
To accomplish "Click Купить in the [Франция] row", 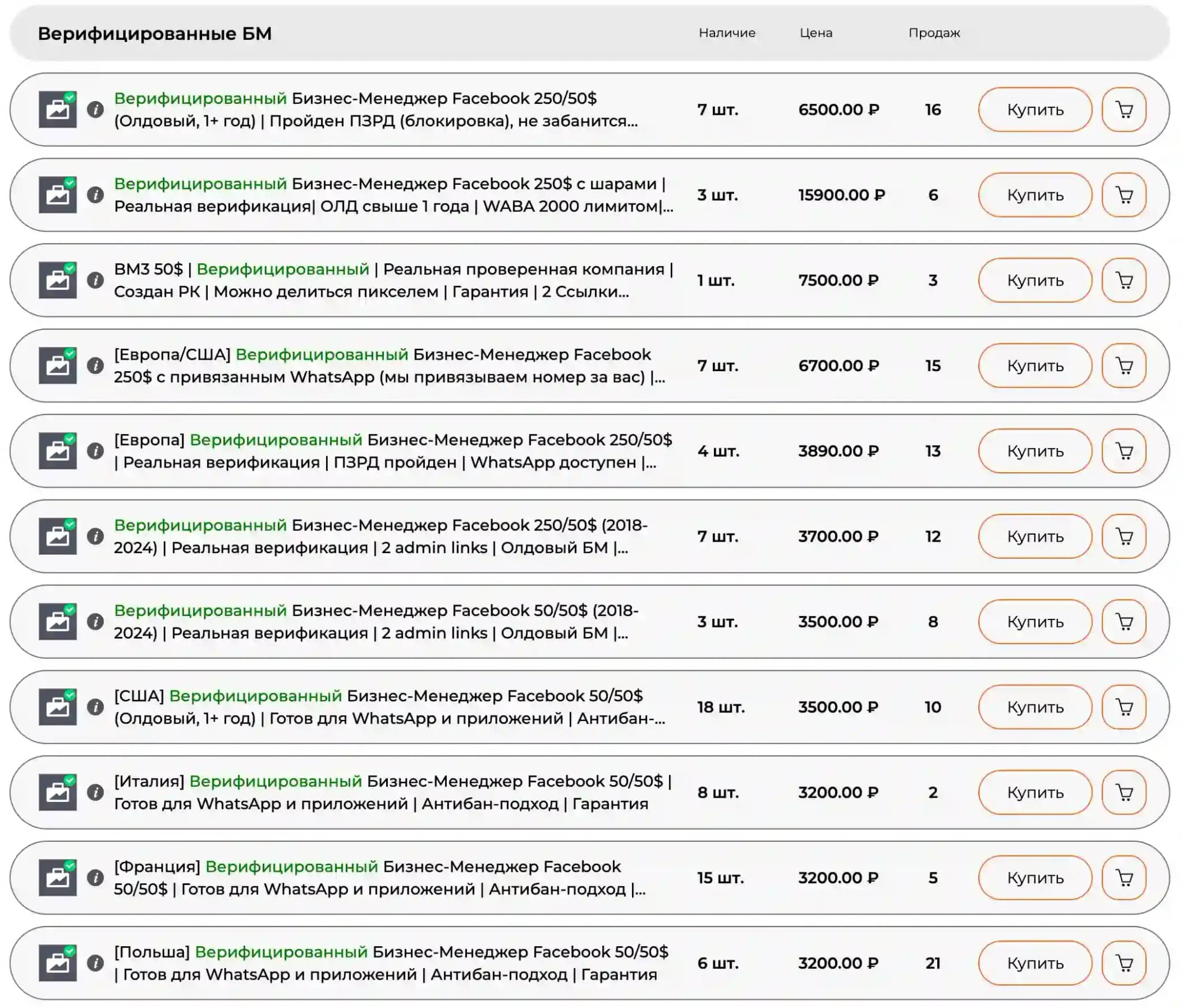I will click(1035, 878).
